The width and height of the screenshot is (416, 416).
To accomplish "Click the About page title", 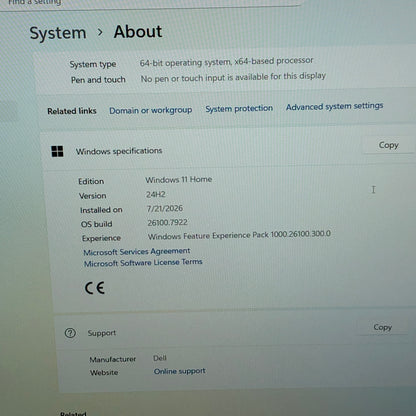I will 138,32.
